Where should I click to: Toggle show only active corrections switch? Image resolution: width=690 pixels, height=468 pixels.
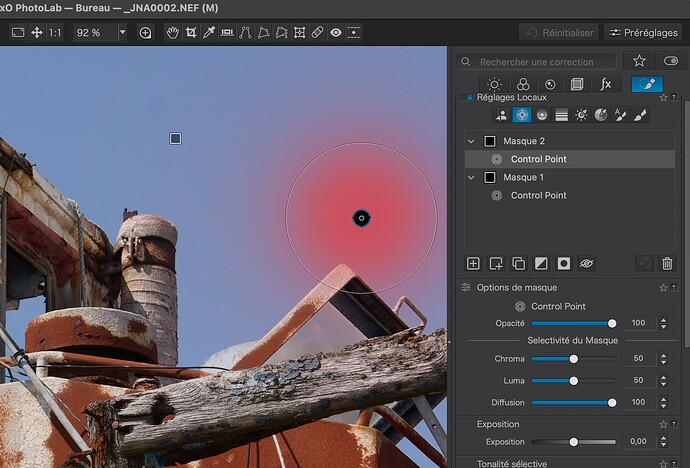tap(670, 61)
